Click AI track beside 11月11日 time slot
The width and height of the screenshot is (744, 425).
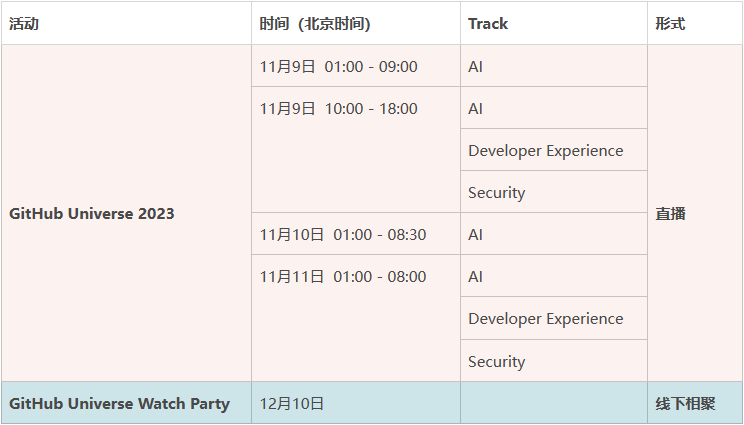tap(476, 277)
